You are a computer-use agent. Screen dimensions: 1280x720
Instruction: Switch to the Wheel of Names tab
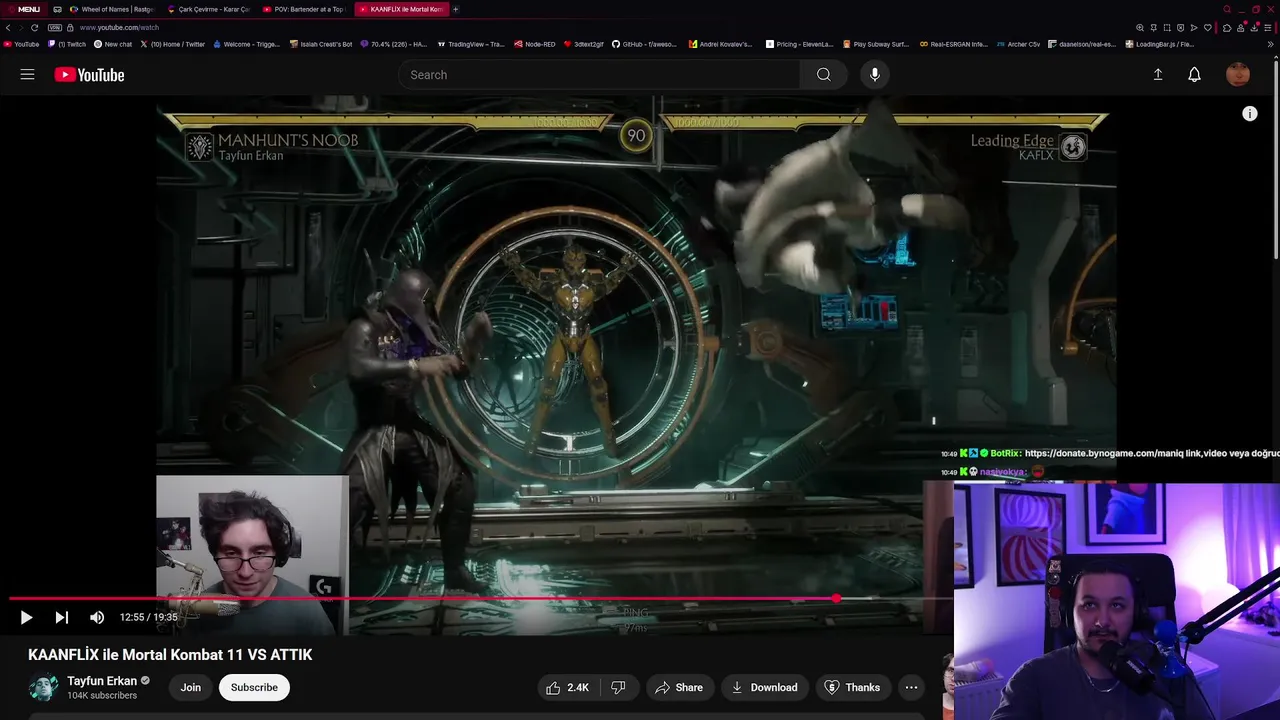point(111,9)
